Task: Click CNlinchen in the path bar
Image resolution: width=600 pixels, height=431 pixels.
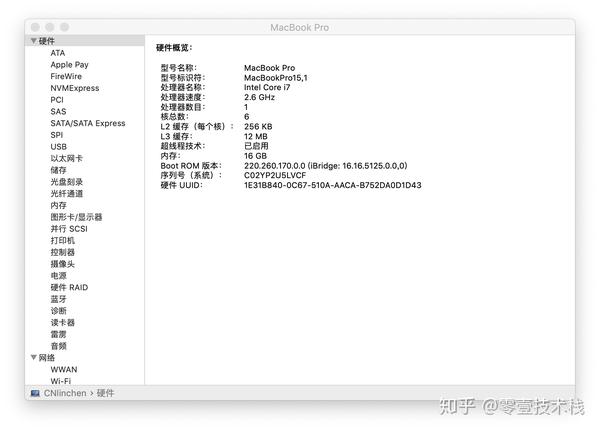Action: click(x=65, y=393)
